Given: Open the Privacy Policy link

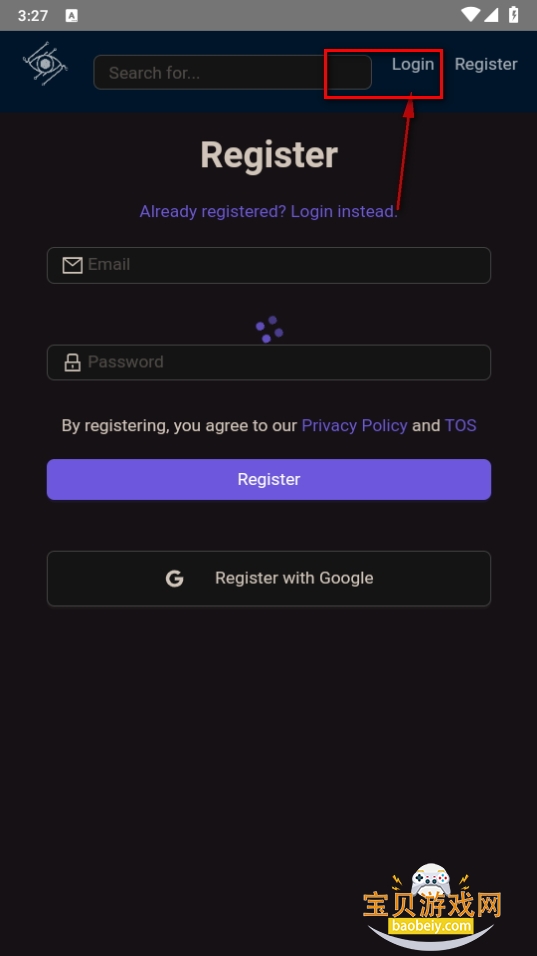Looking at the screenshot, I should point(354,426).
